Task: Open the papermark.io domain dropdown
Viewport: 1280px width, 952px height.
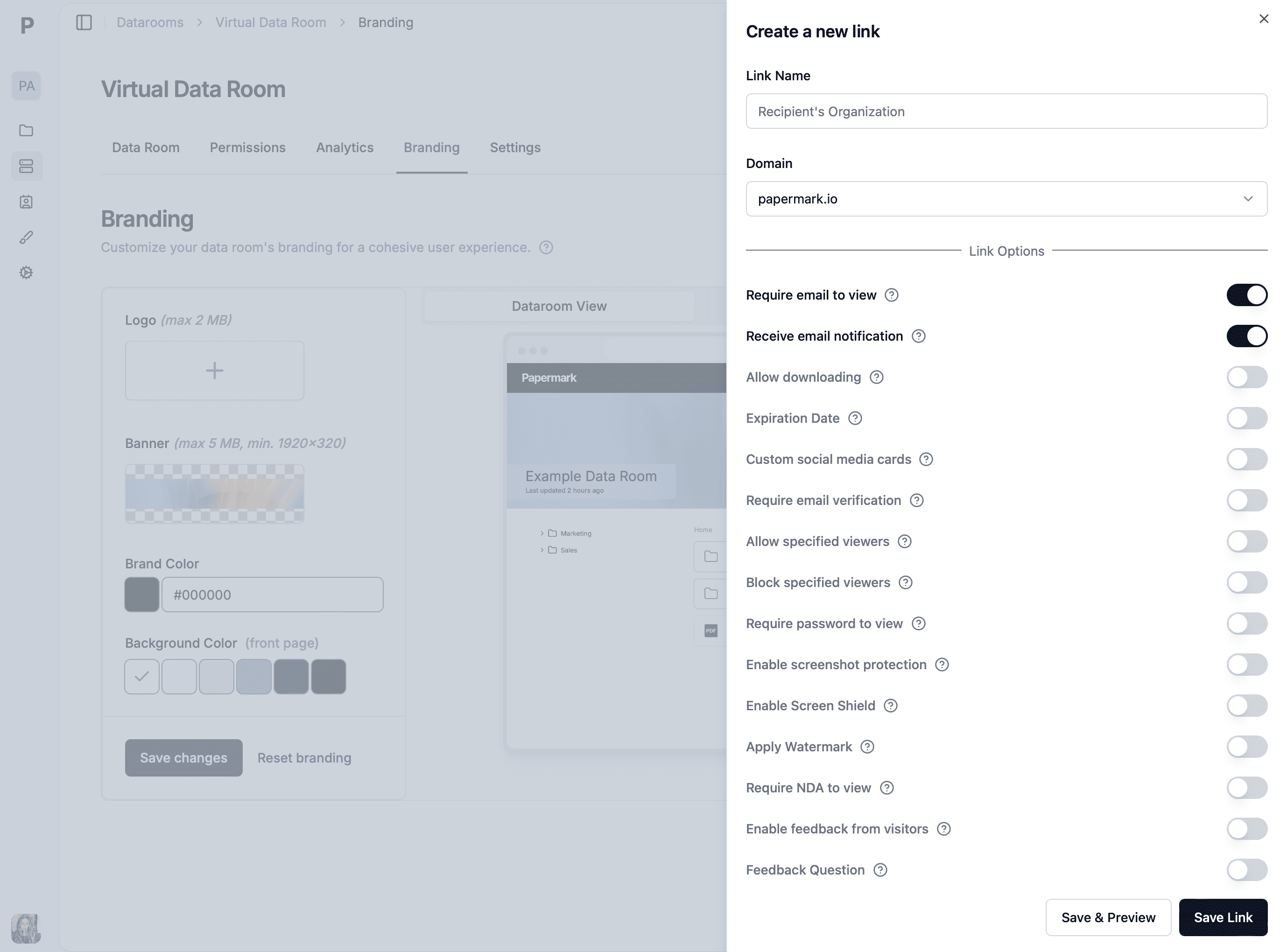Action: [x=1248, y=199]
